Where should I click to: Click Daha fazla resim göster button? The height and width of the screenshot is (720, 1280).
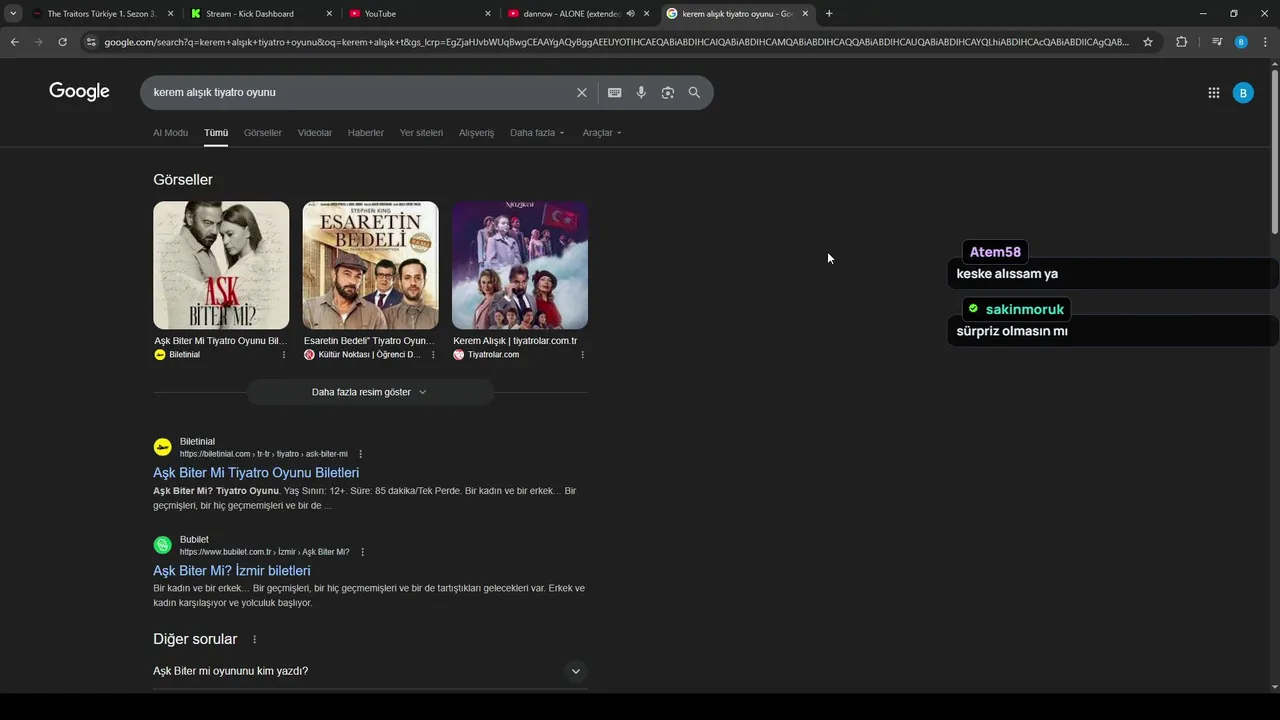(x=370, y=392)
